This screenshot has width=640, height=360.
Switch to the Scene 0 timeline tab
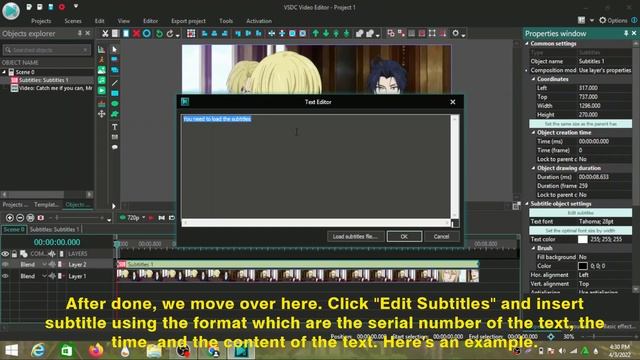13,229
